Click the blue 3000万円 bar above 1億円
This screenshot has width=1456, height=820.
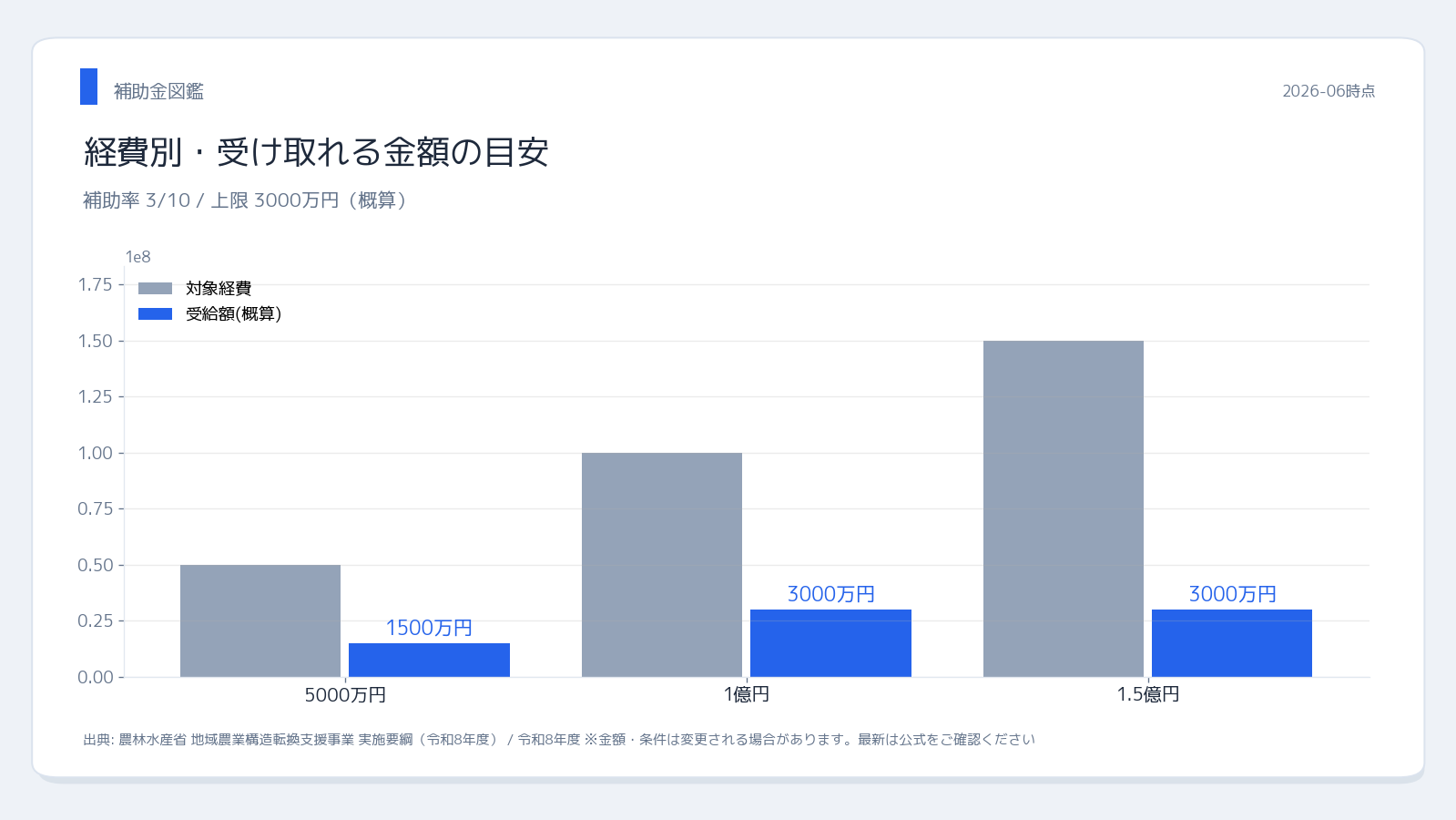point(830,643)
